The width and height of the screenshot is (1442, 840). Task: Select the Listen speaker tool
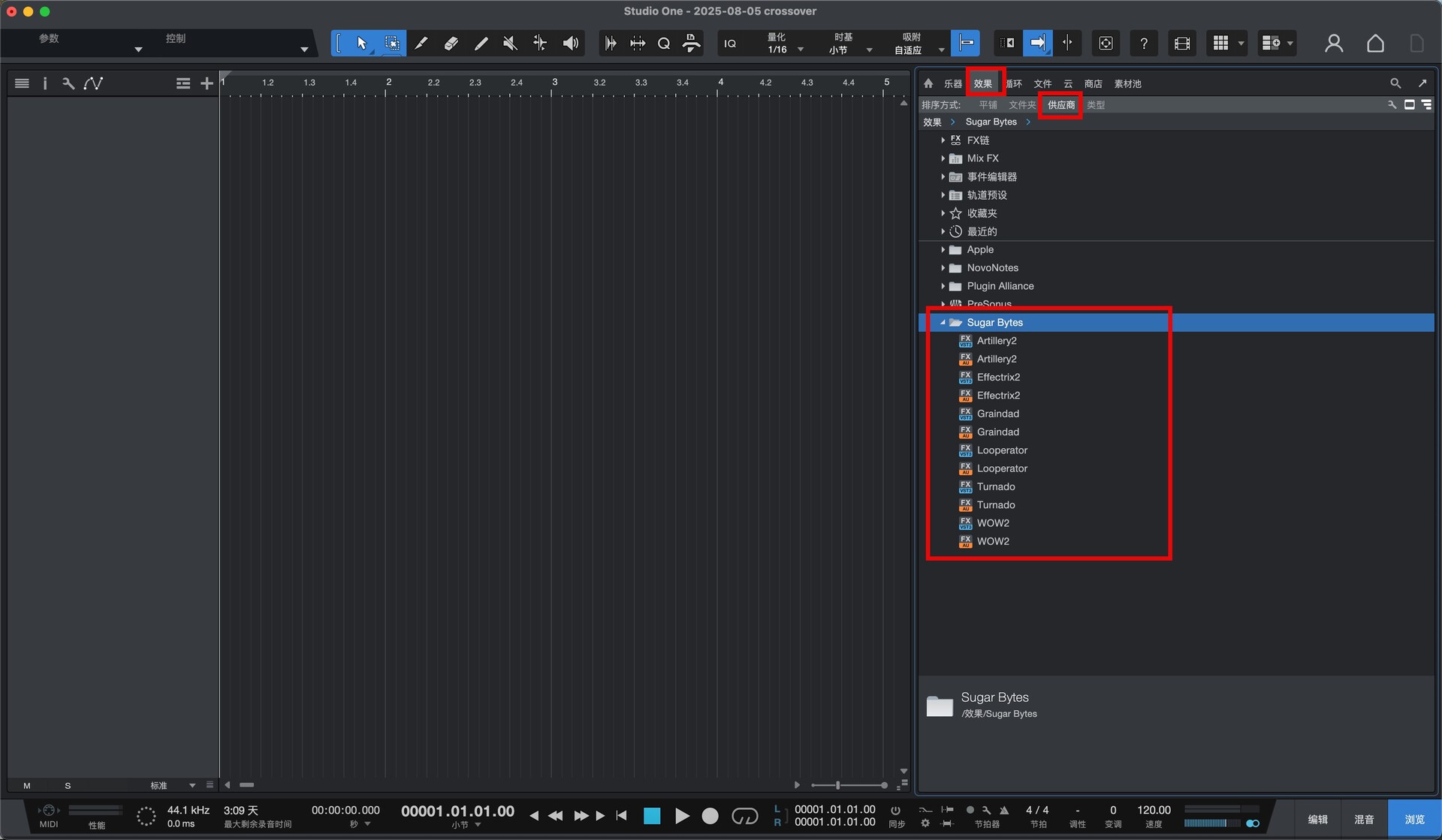571,44
